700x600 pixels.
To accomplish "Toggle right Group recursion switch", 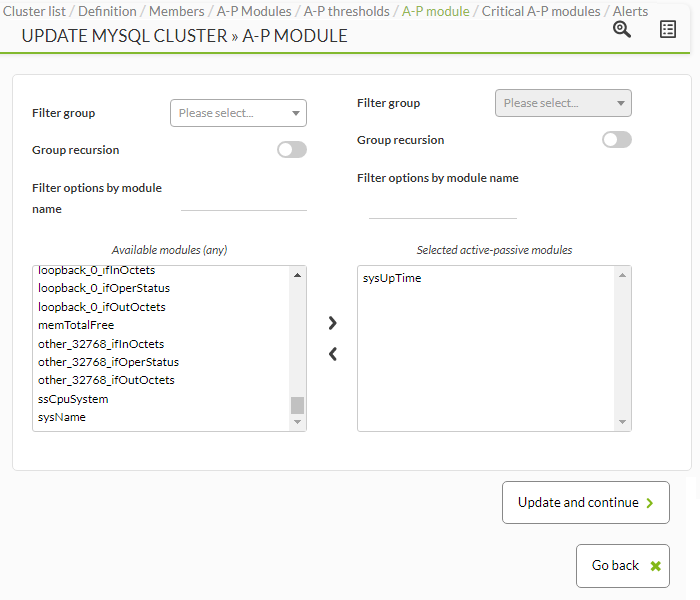I will (617, 140).
